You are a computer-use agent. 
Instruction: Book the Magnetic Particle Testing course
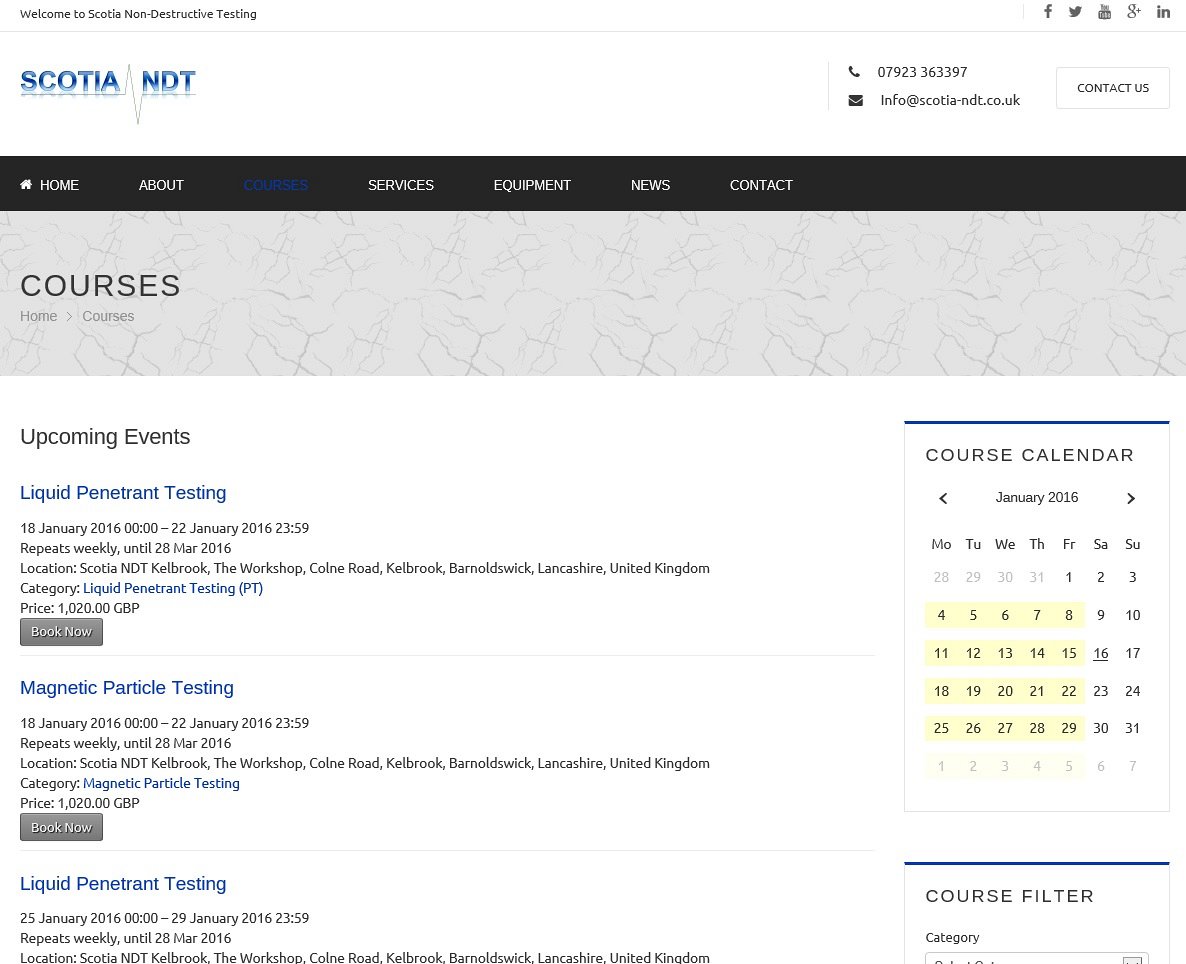pos(61,827)
